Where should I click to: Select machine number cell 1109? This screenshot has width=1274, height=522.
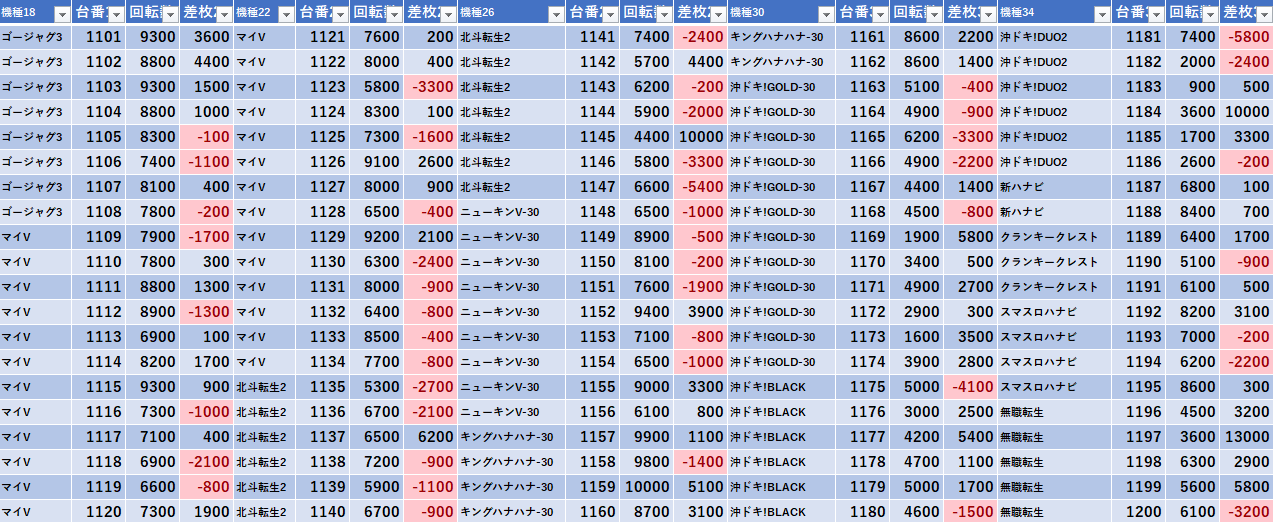[x=99, y=237]
